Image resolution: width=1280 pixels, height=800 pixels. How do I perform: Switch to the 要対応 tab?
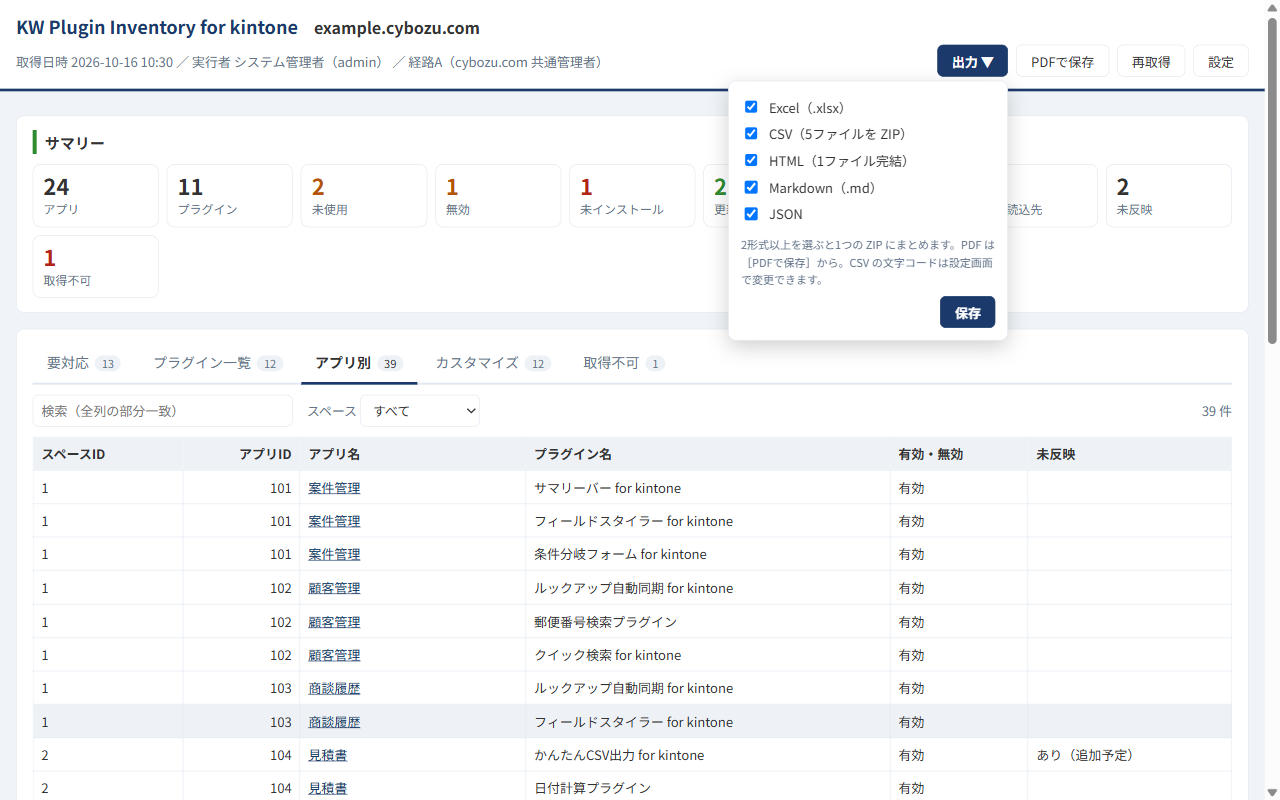pyautogui.click(x=84, y=363)
